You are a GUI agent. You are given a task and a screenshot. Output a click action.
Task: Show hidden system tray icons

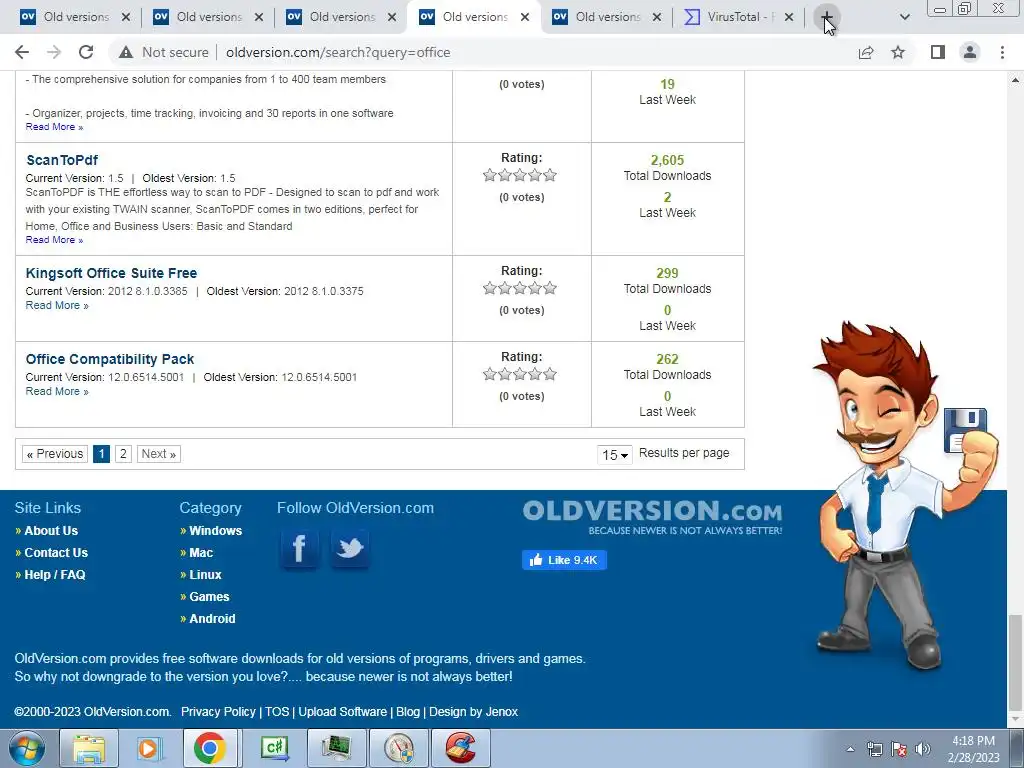point(850,749)
